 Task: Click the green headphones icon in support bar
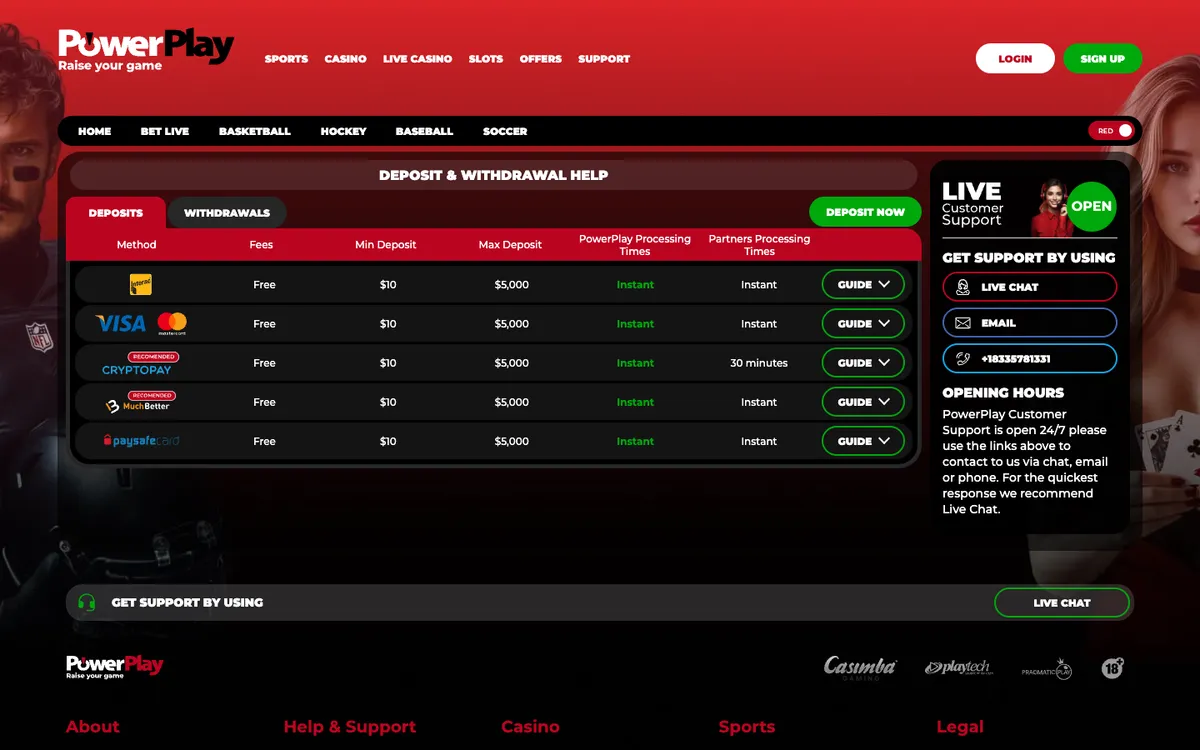tap(87, 603)
